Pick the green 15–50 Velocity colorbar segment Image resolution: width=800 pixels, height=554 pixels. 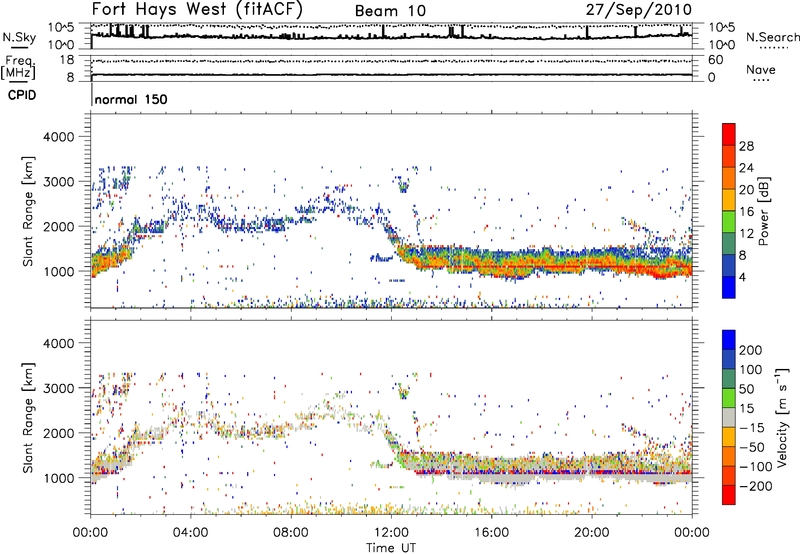click(x=729, y=398)
